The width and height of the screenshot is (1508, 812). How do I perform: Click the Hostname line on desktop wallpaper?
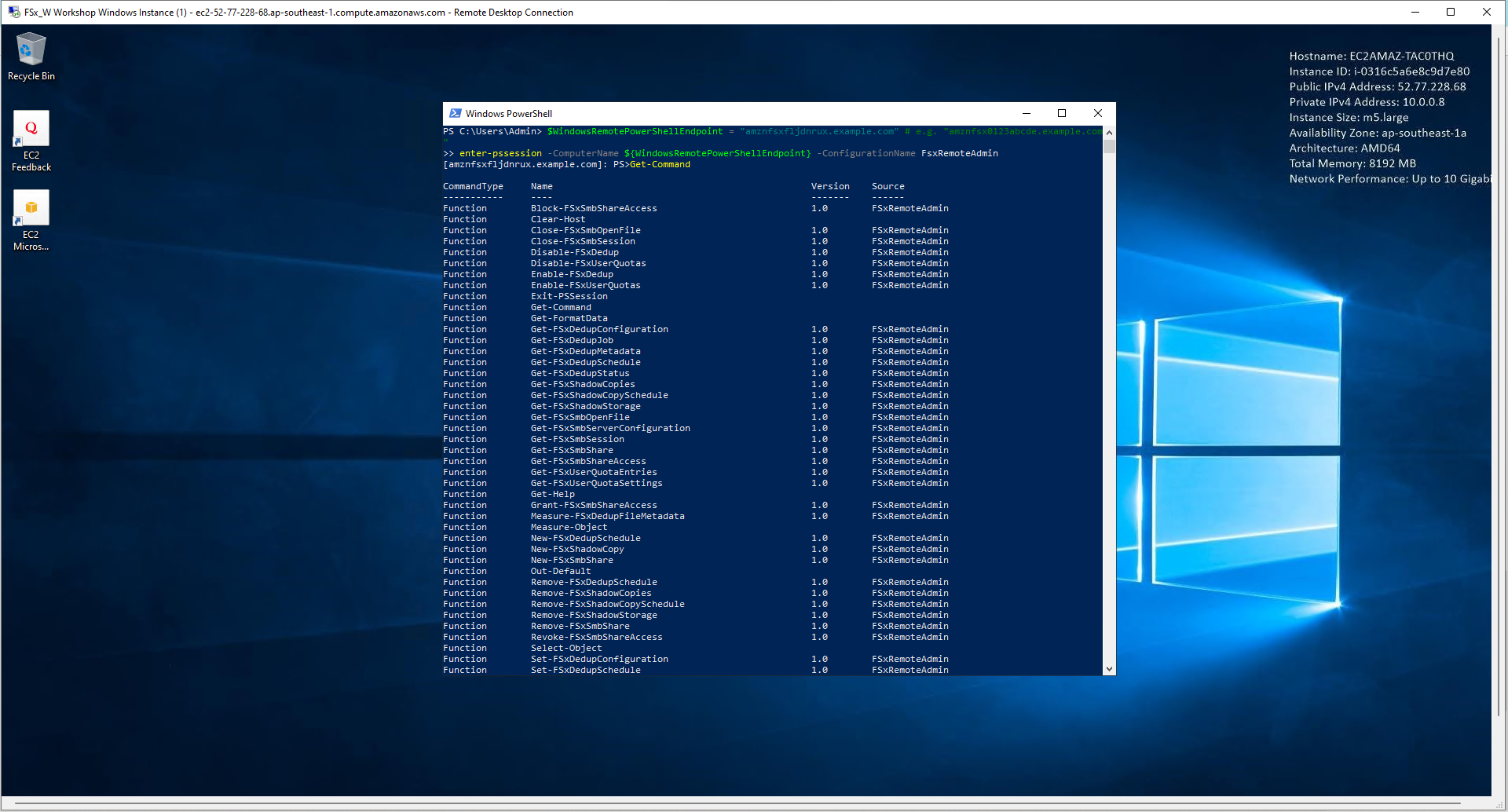point(1371,56)
